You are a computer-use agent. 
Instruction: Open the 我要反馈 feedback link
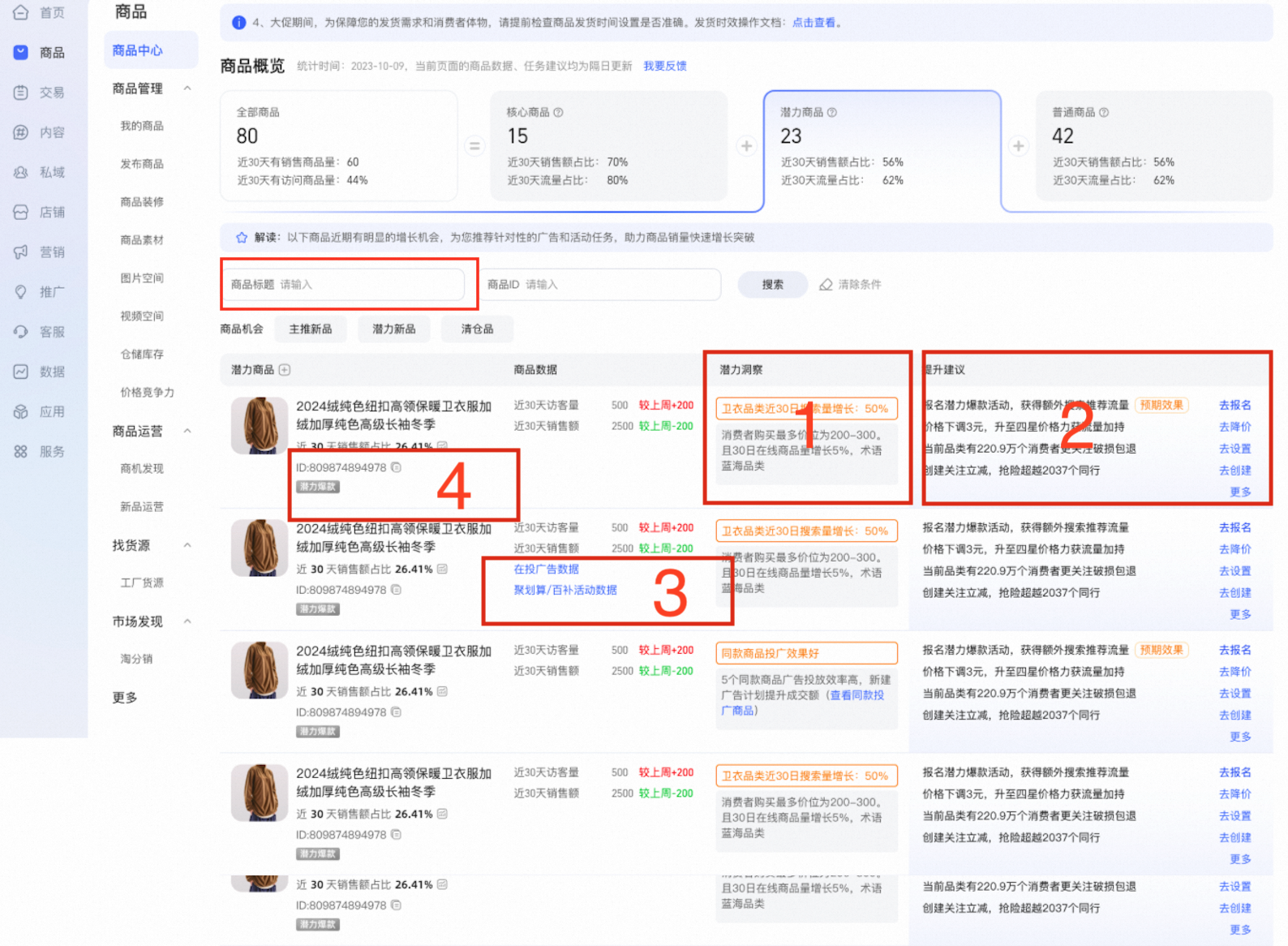pos(664,67)
